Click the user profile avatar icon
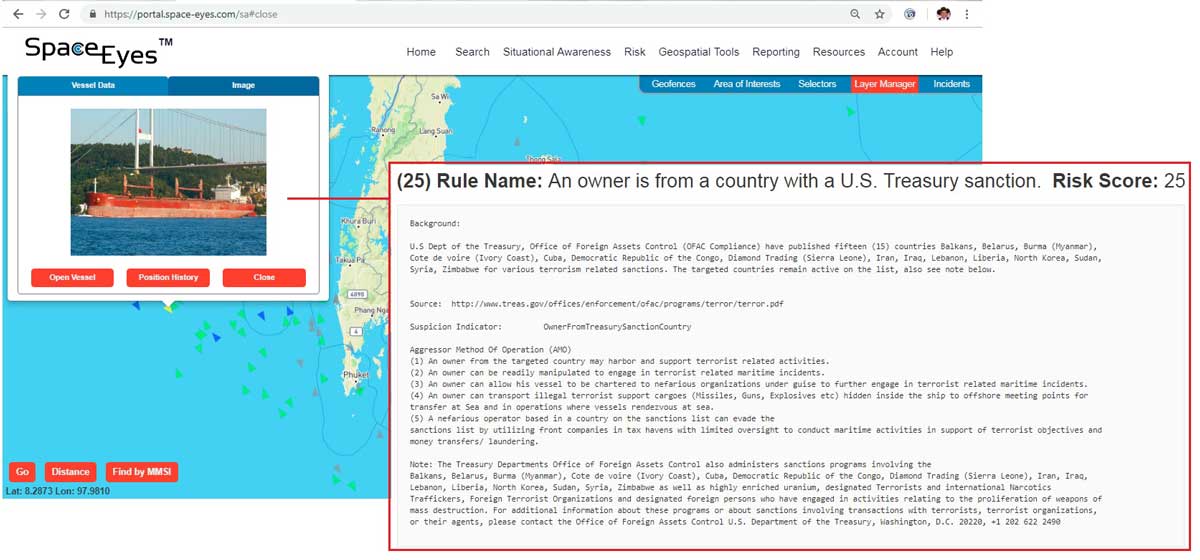Screen dimensions: 1200x560 942,14
